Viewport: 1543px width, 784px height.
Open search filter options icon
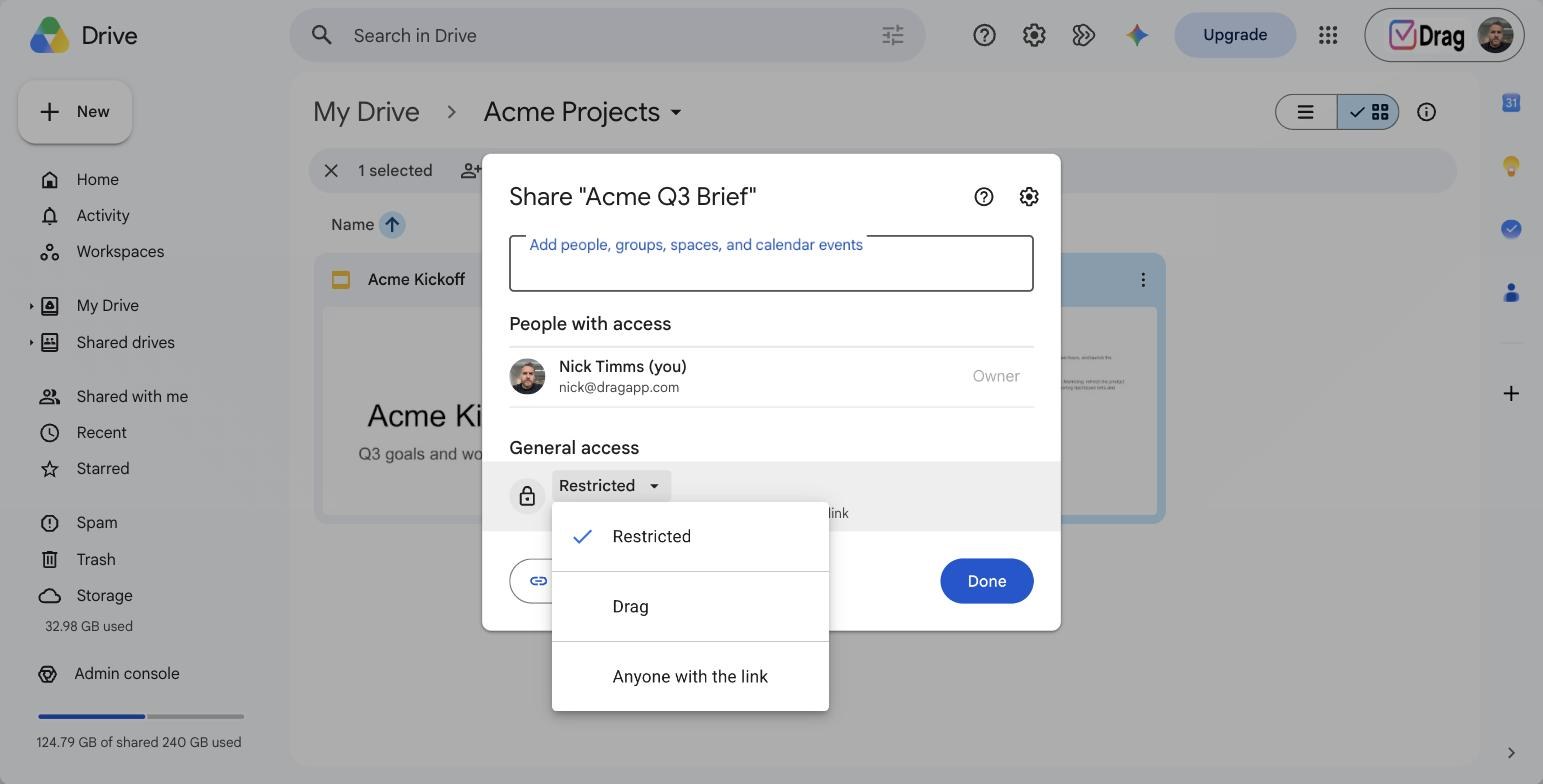click(893, 35)
